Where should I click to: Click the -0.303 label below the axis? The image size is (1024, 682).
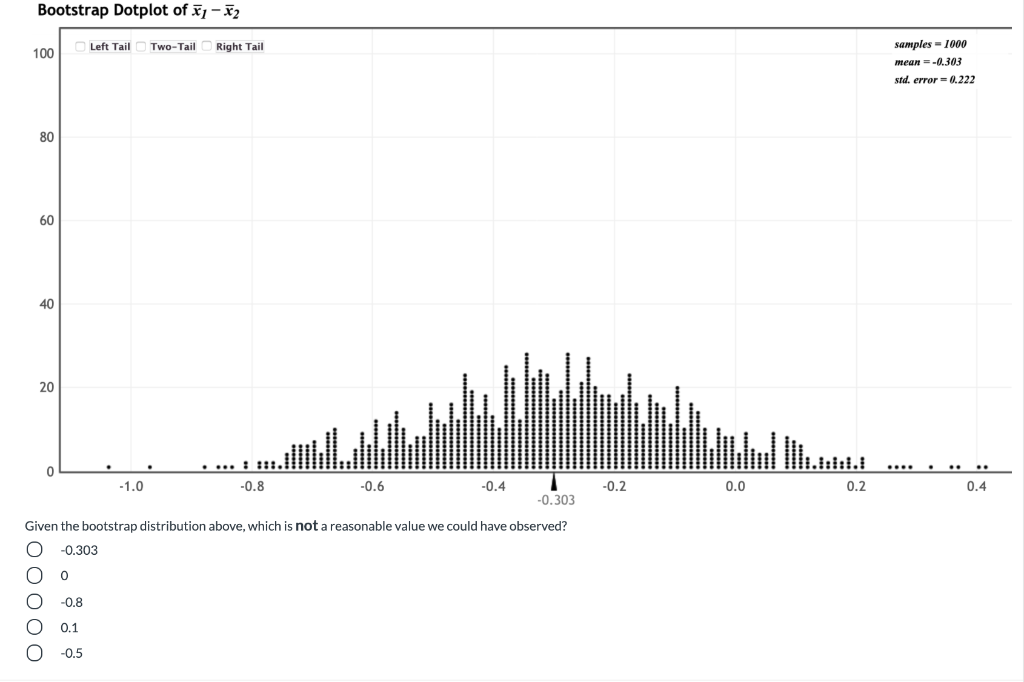556,499
